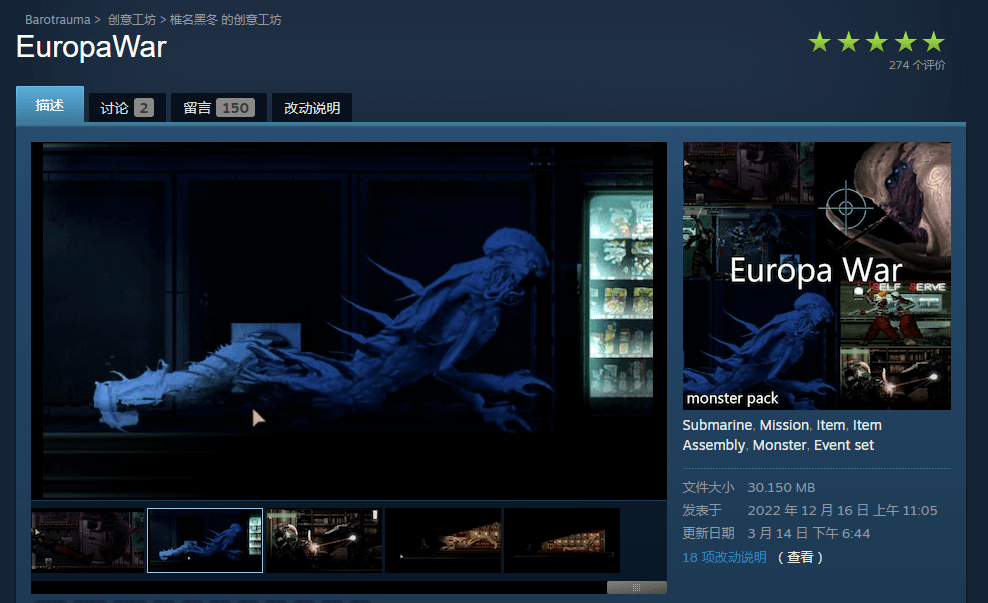Open the 留言 comments tab
The image size is (988, 603).
point(217,108)
